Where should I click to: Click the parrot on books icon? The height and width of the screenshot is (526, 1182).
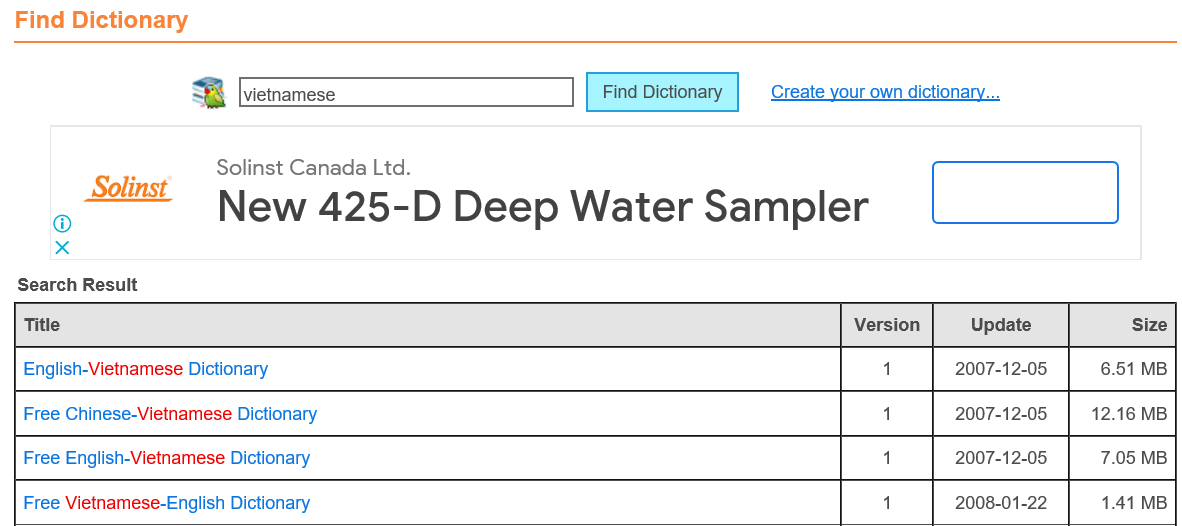209,93
